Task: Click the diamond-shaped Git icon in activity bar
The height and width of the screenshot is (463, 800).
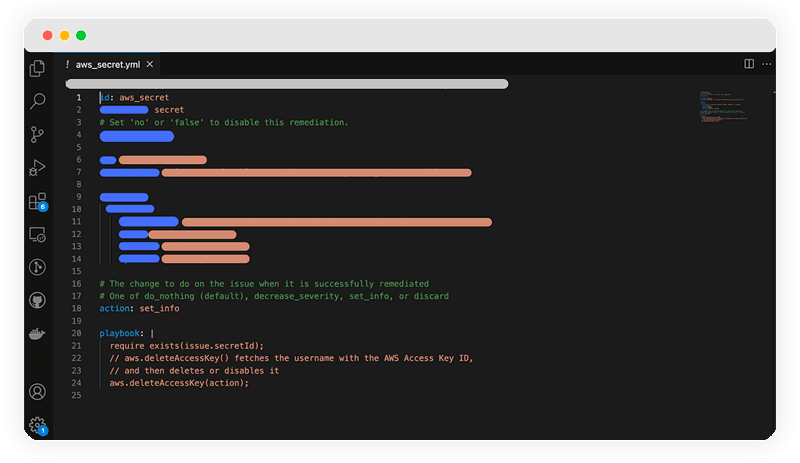Action: [x=37, y=267]
